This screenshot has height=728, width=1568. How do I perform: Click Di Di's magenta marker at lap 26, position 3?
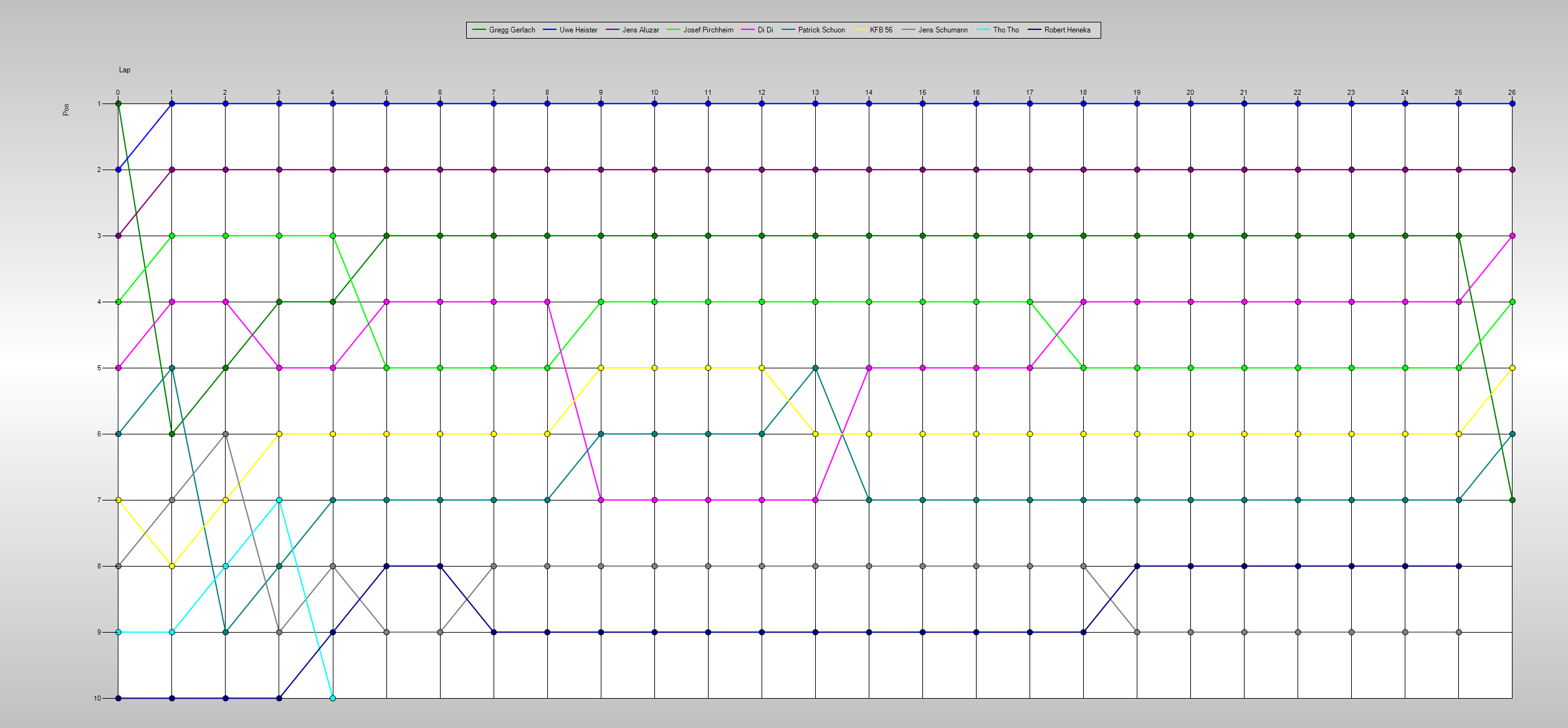[x=1513, y=236]
